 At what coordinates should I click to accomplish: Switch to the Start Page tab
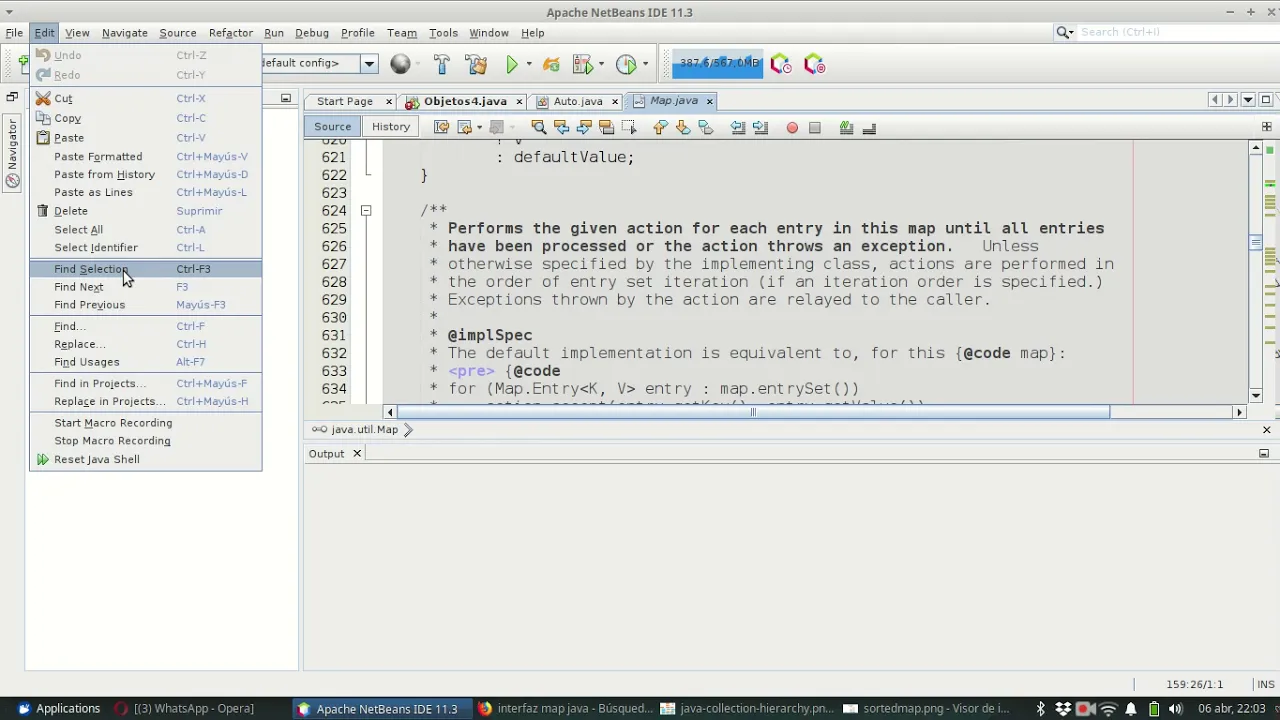pos(345,101)
